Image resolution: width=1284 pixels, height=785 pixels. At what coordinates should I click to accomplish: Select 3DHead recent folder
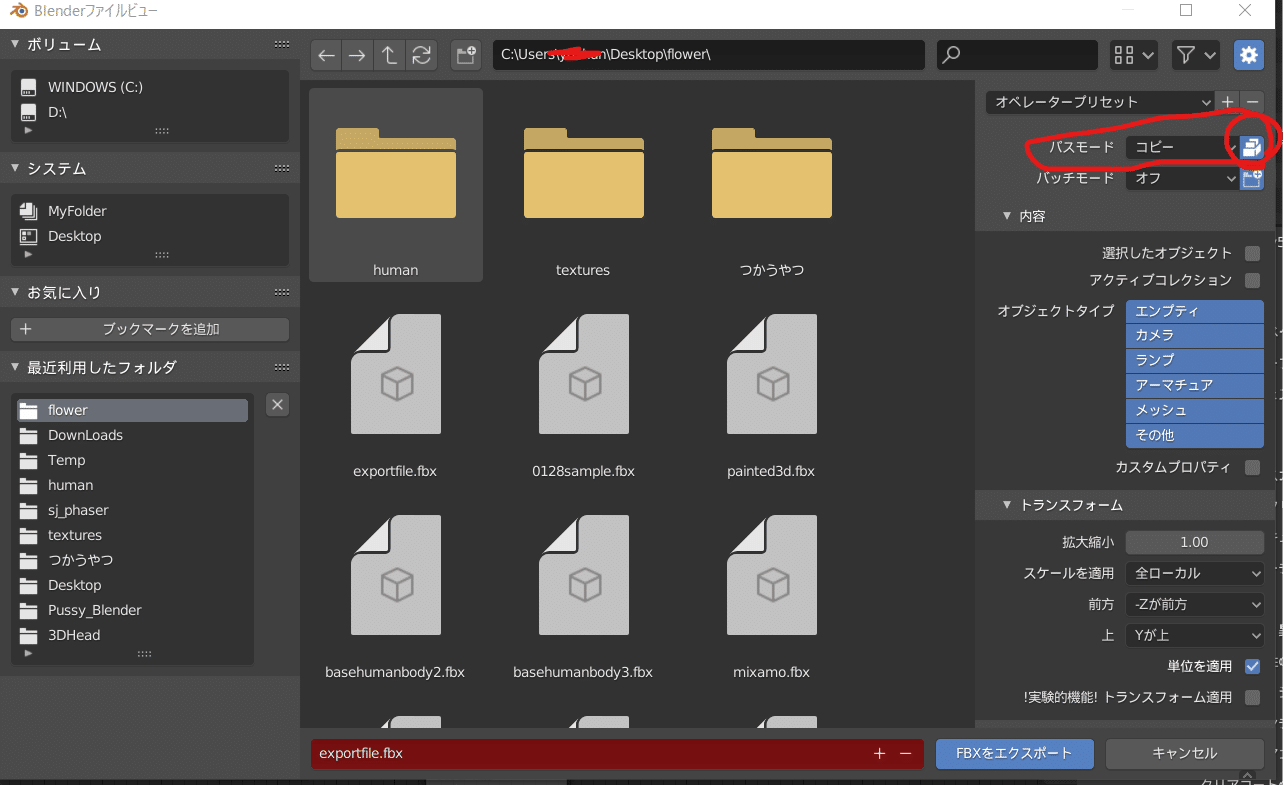coord(132,635)
